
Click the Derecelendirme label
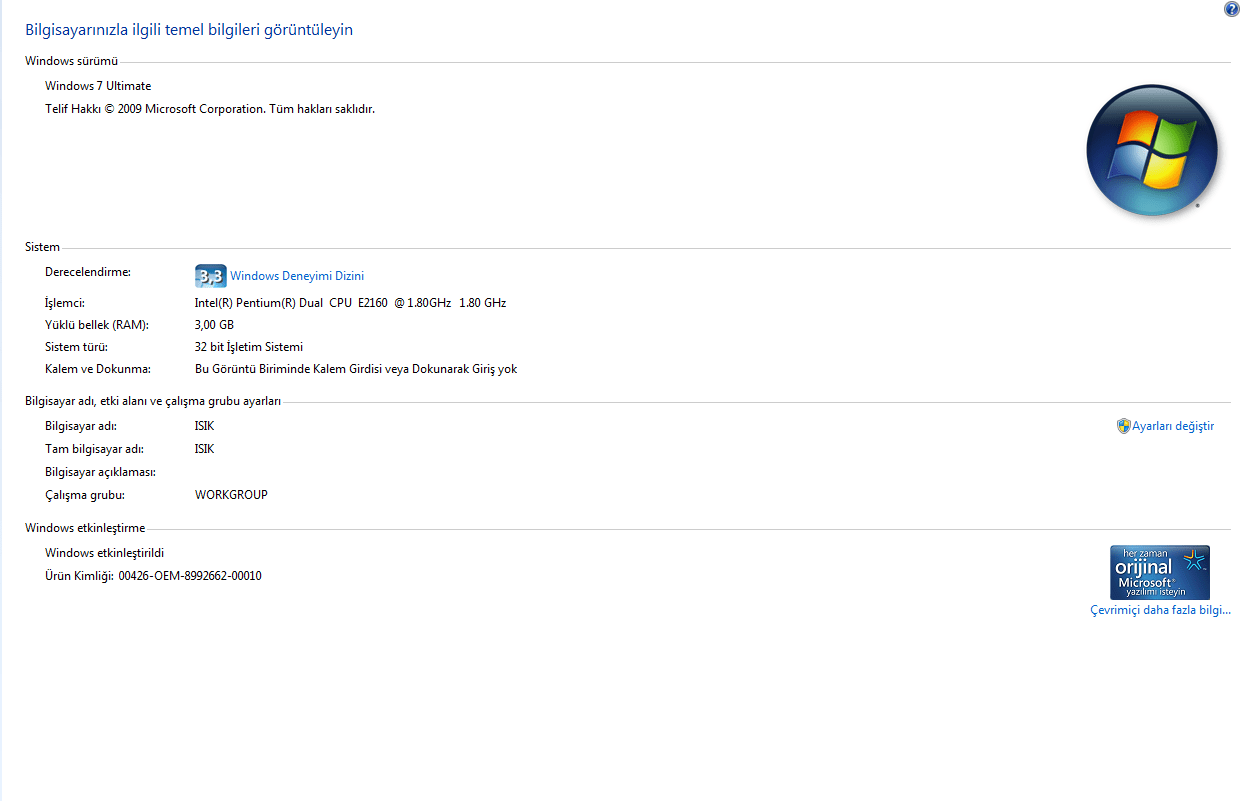(88, 272)
